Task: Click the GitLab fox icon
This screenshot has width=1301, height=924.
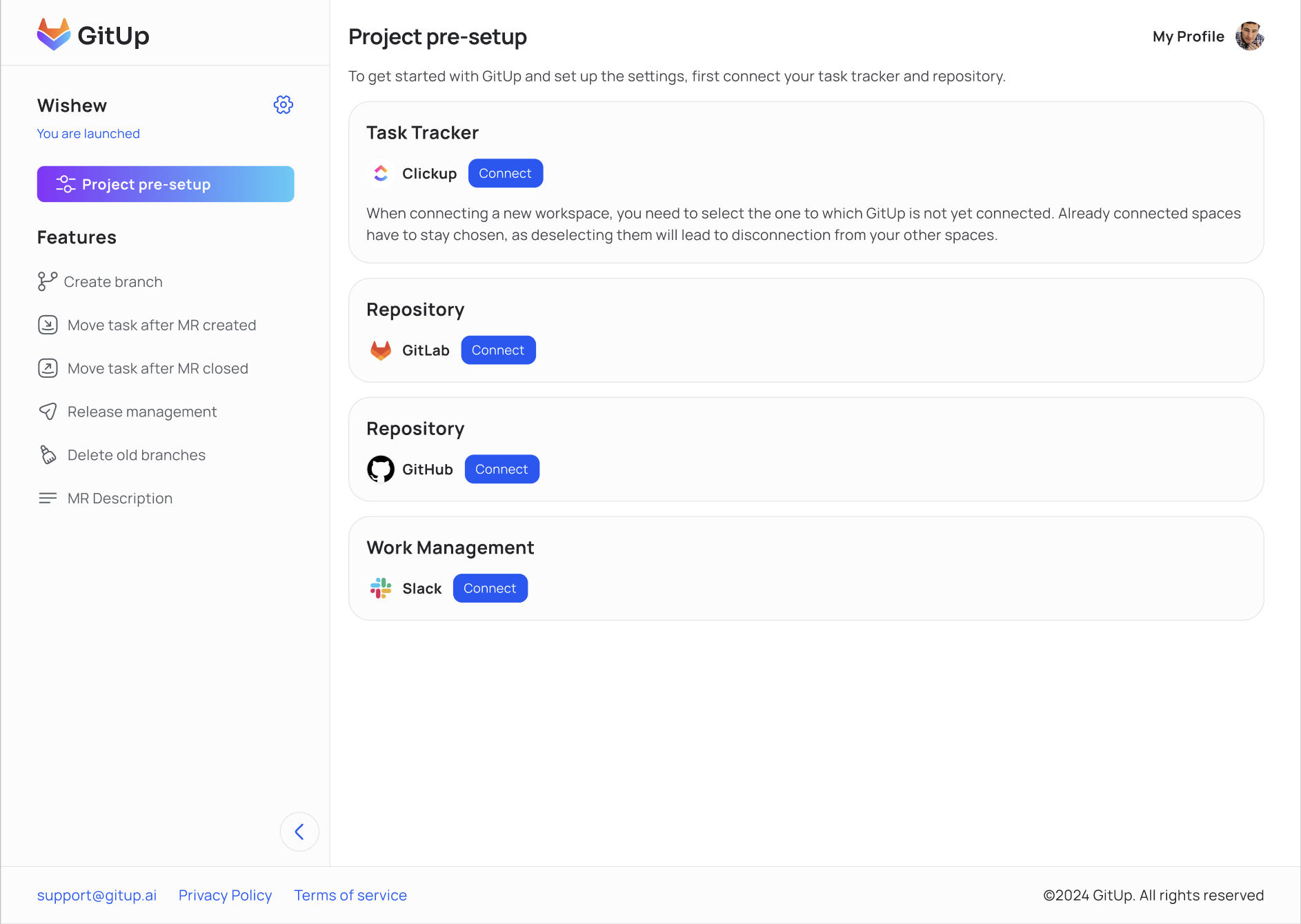Action: point(381,350)
